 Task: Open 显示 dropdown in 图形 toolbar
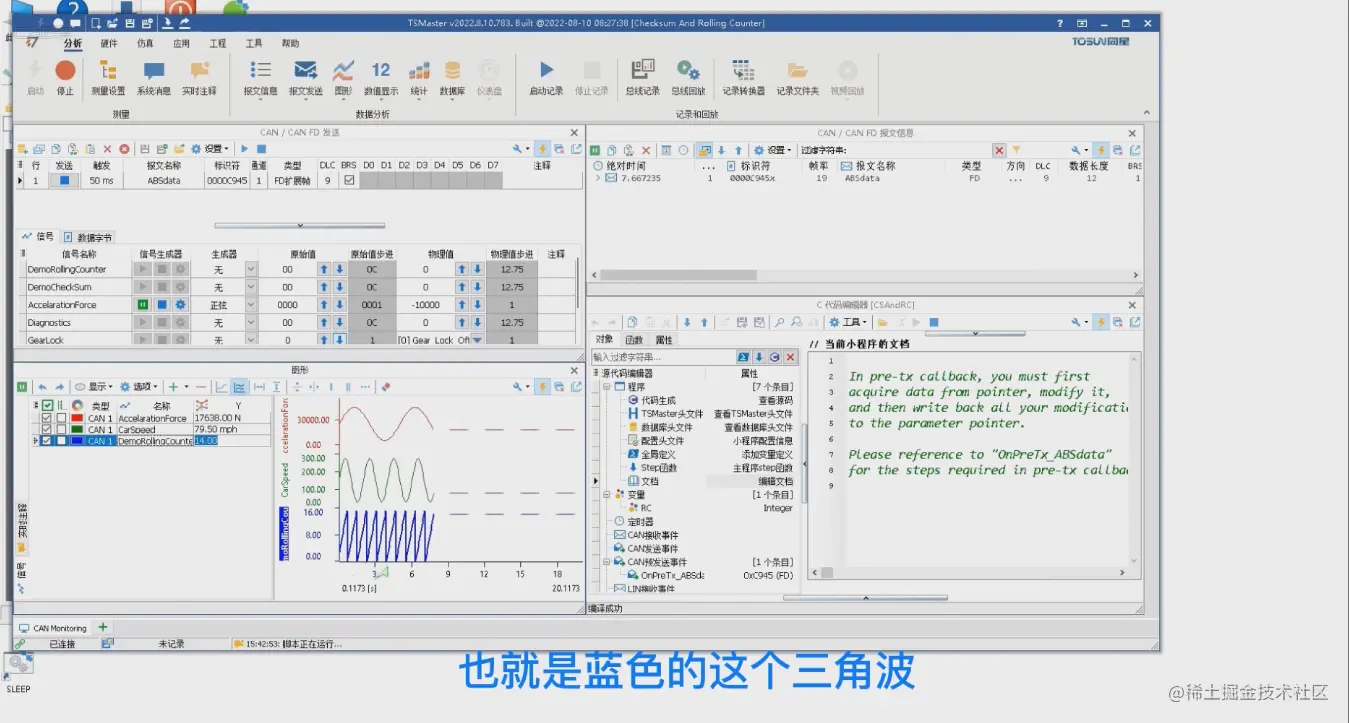(93, 386)
